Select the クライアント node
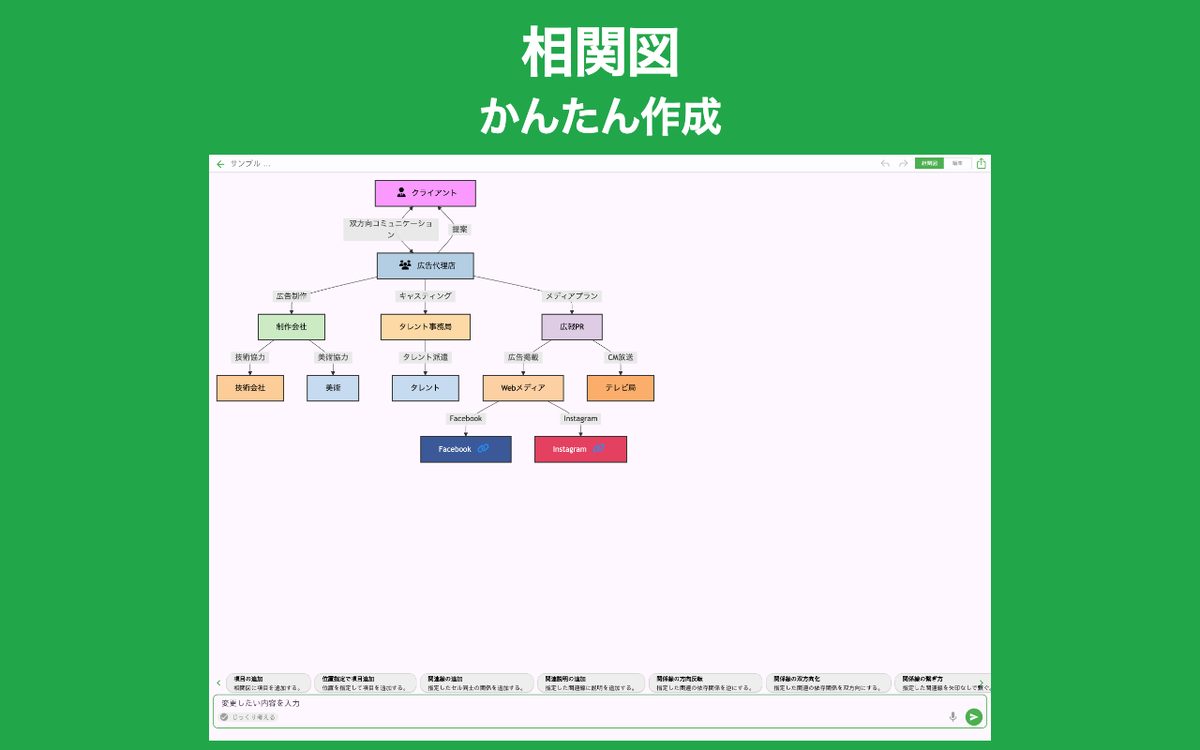 point(425,193)
